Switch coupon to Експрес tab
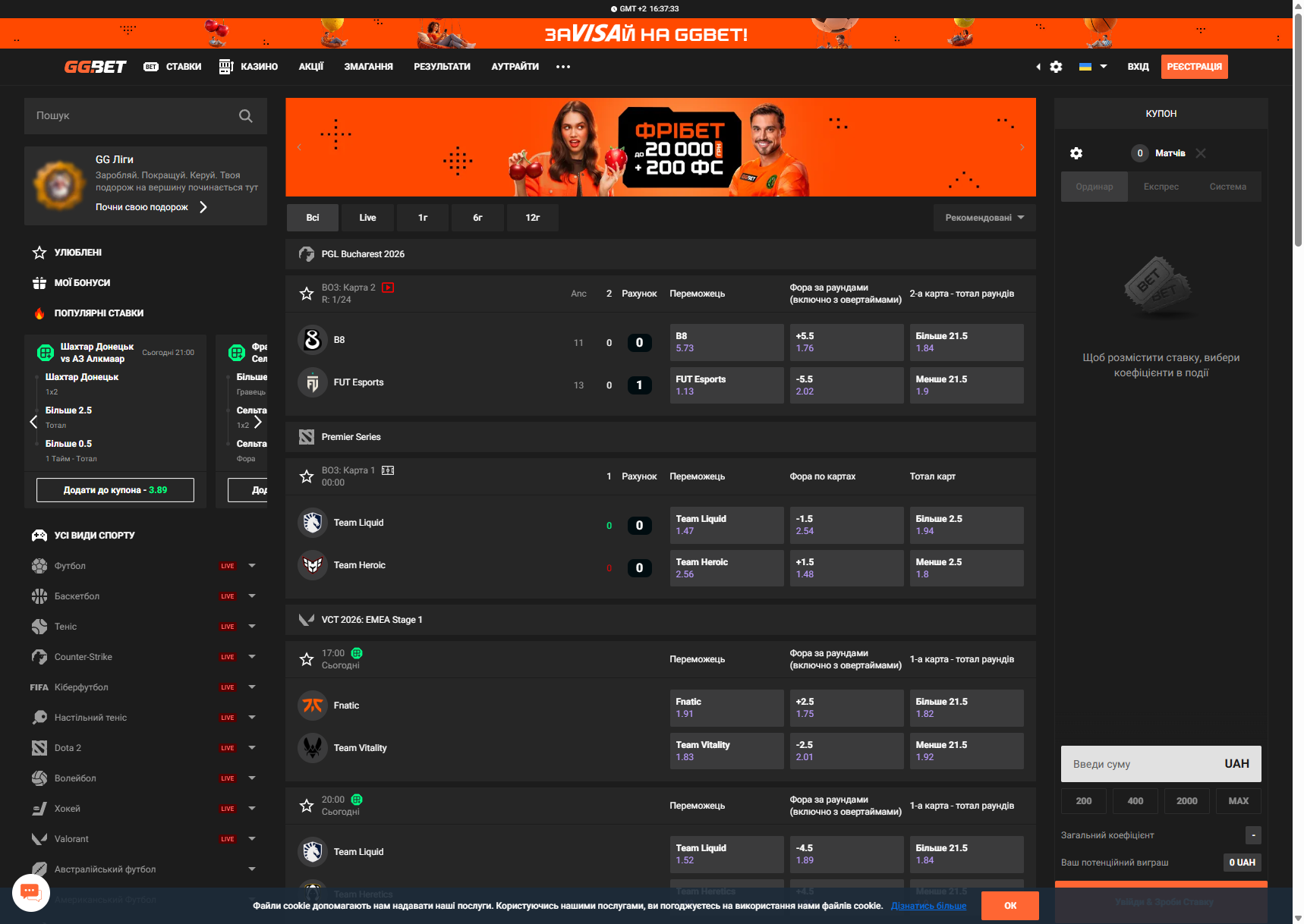 (1161, 187)
